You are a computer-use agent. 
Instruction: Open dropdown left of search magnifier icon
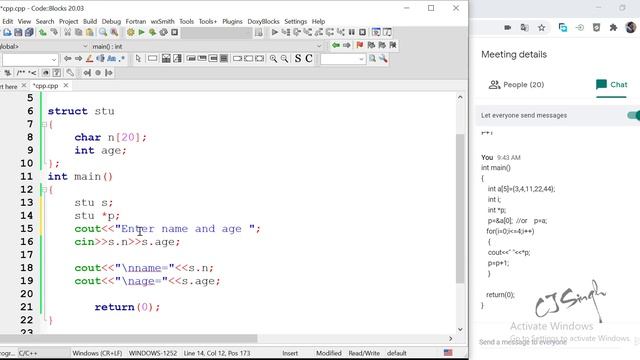point(342,59)
